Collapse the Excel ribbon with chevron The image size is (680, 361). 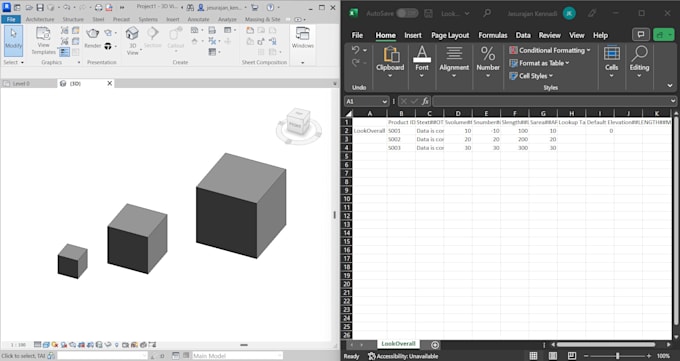click(670, 86)
